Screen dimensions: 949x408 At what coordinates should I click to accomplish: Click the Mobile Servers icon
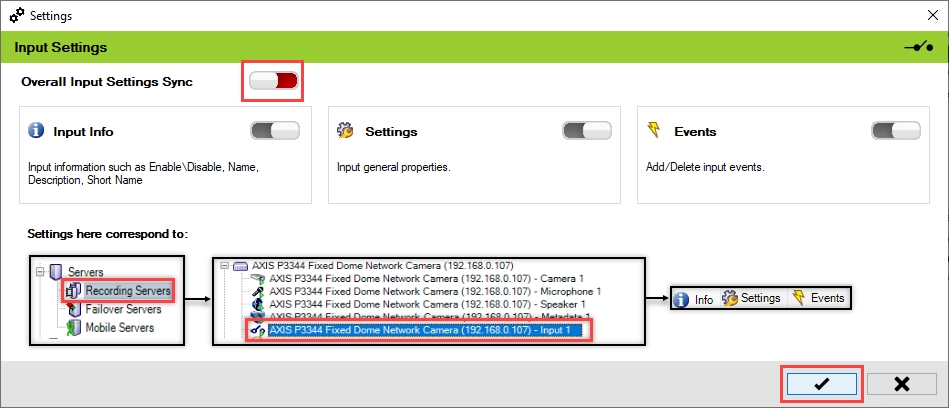point(73,327)
